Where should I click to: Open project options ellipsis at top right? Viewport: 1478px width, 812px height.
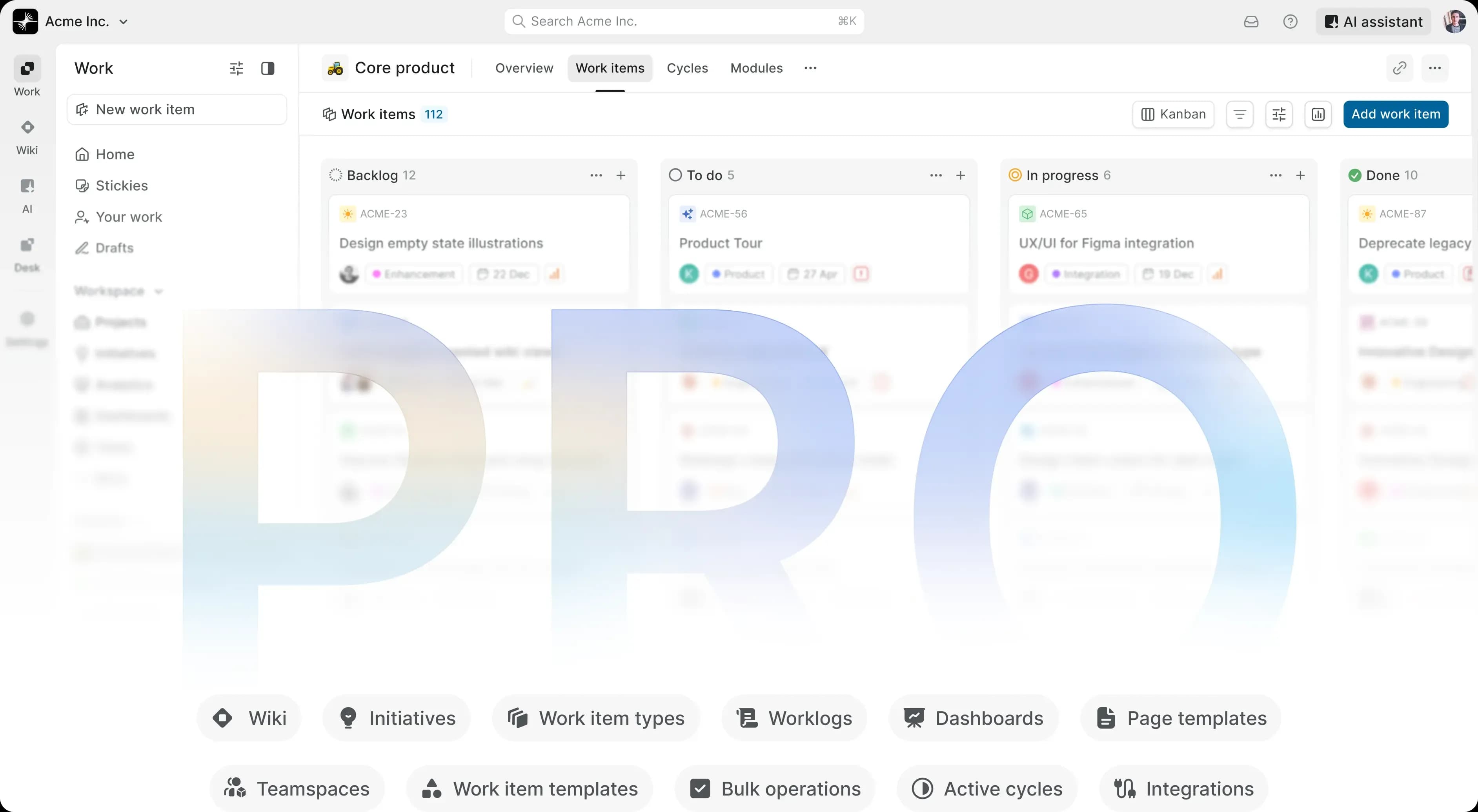(x=1435, y=68)
